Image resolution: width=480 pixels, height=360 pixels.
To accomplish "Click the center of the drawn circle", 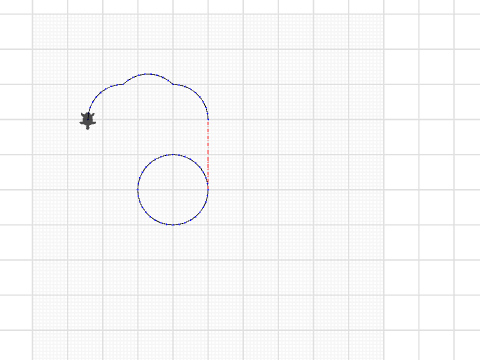I will tap(173, 190).
